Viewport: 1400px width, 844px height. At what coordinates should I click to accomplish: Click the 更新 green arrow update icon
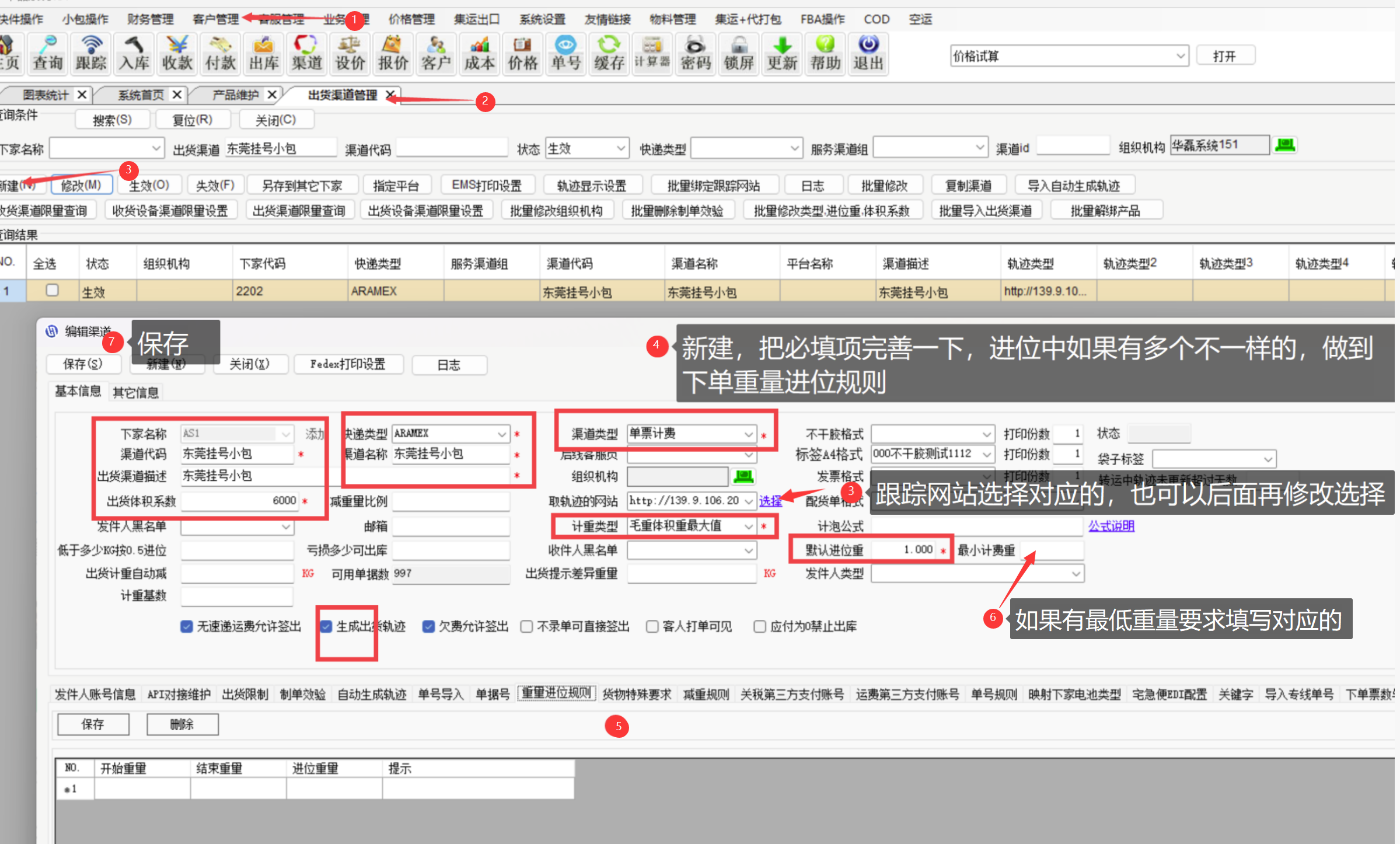(782, 54)
